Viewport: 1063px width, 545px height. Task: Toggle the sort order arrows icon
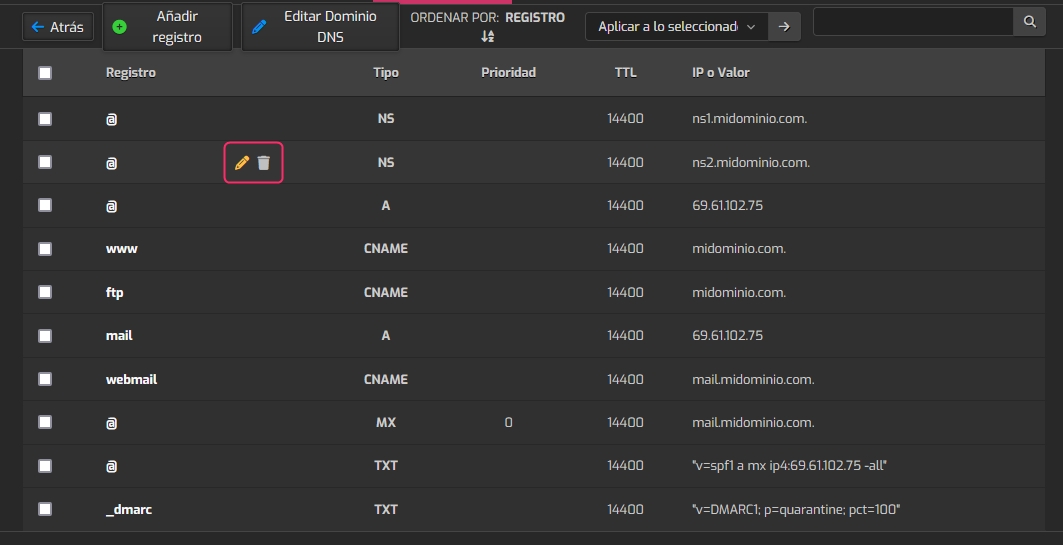point(488,36)
